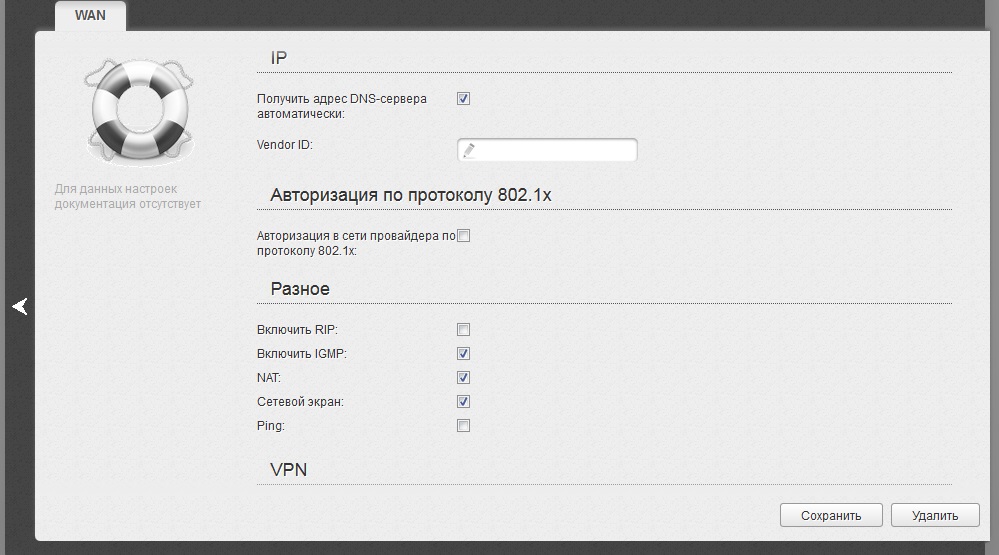Enable 802.1x provider authorization checkbox

(x=463, y=236)
